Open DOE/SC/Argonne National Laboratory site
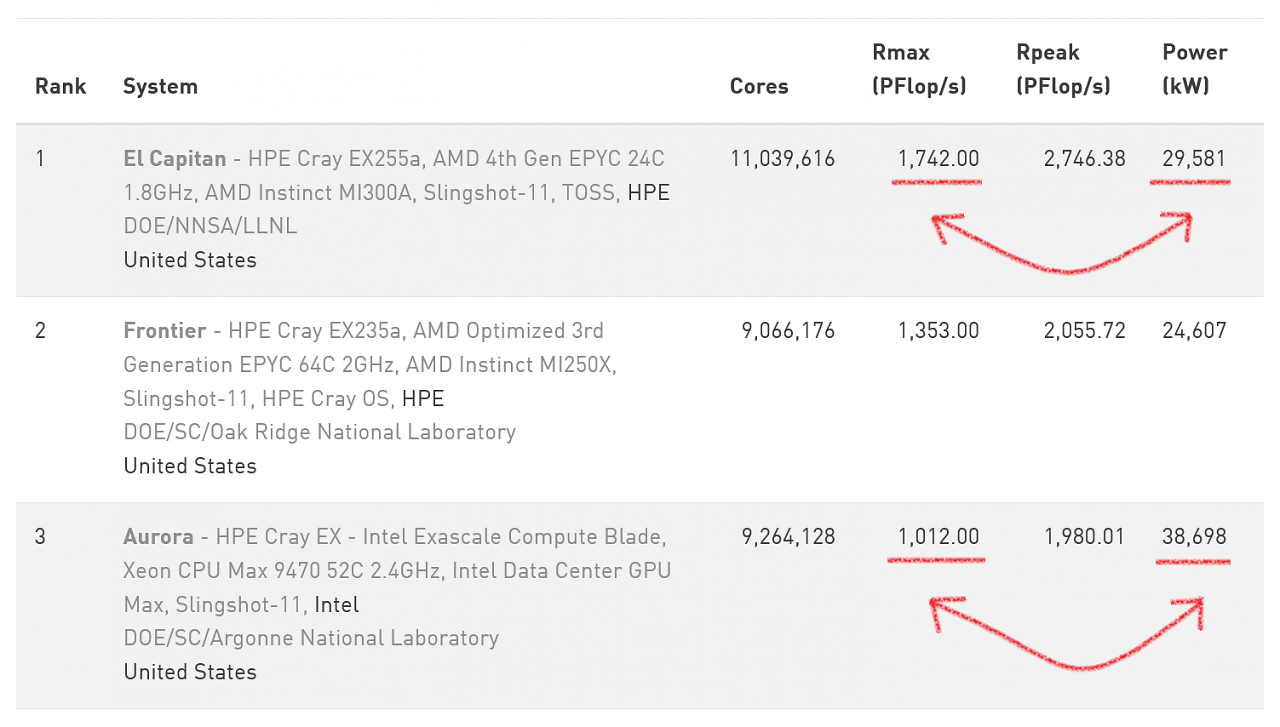Viewport: 1280px width, 727px height. pyautogui.click(x=311, y=638)
